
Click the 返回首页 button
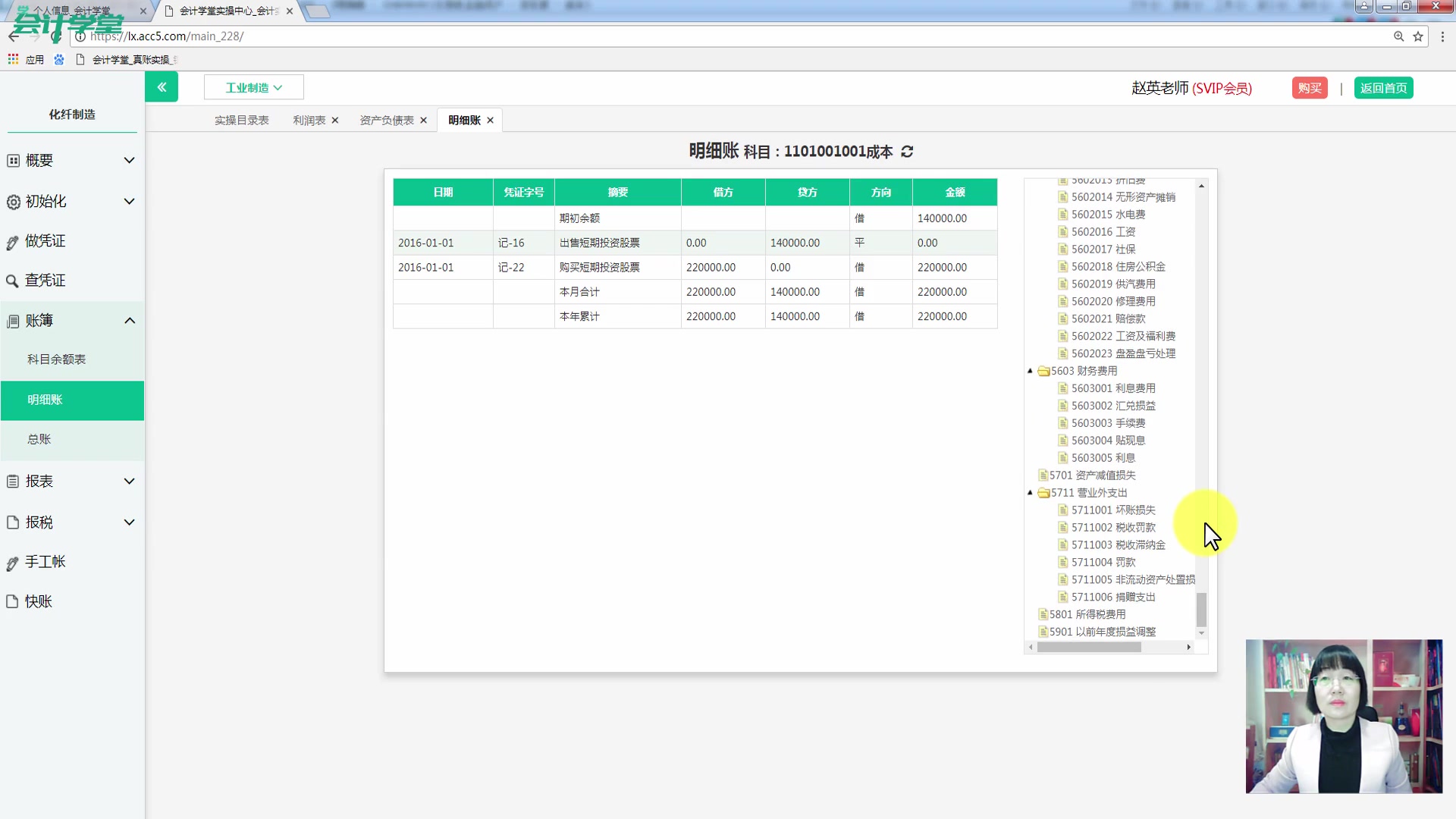(x=1383, y=88)
